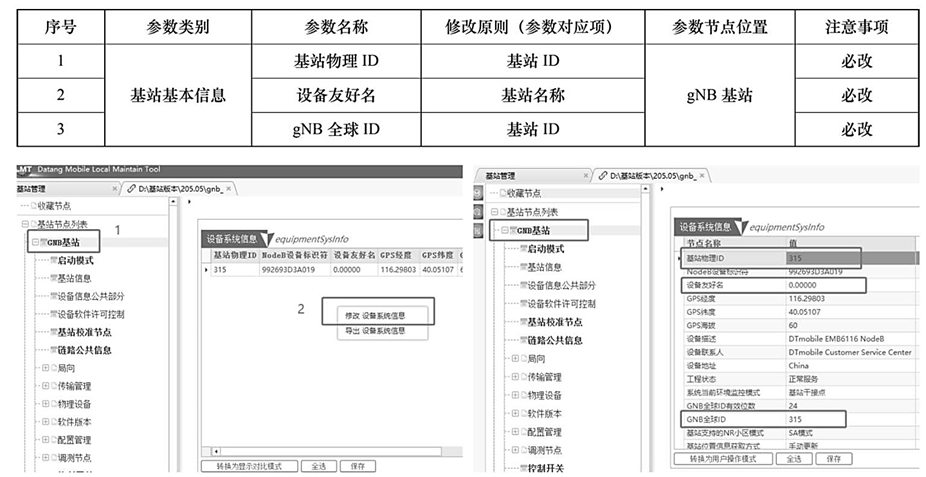Click 保存 button in the Datang-titled window
Image resolution: width=926 pixels, height=477 pixels.
point(357,466)
